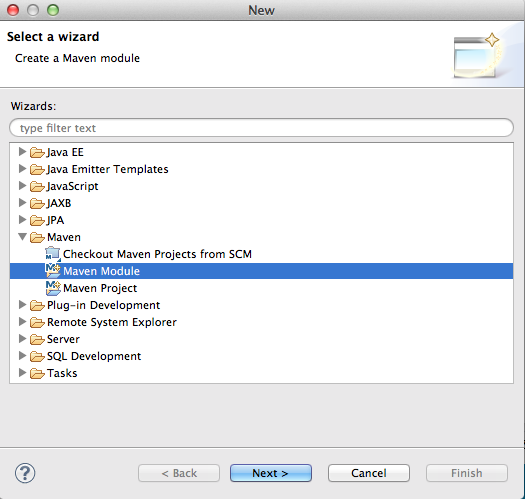Select Checkout Maven Projects from SCM

click(x=157, y=254)
